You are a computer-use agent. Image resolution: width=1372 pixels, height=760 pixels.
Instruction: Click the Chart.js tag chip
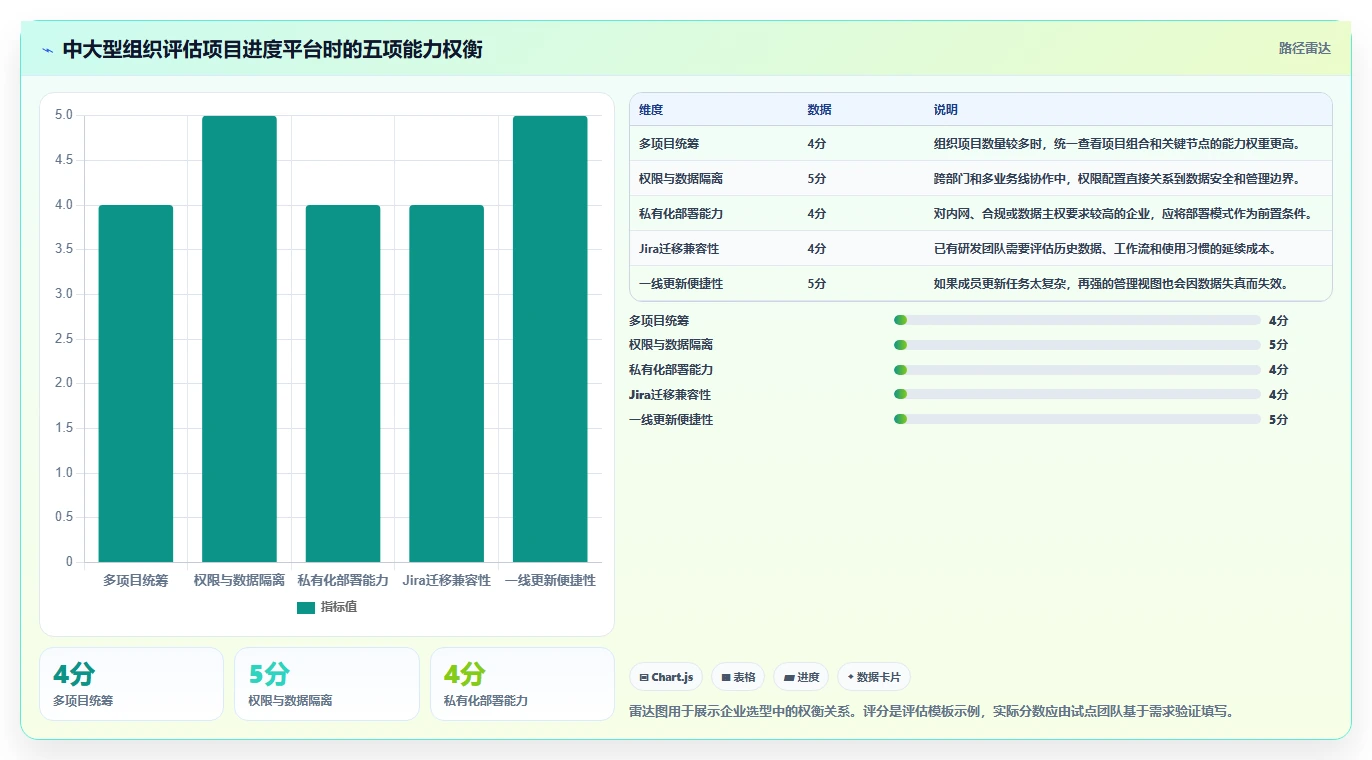666,677
